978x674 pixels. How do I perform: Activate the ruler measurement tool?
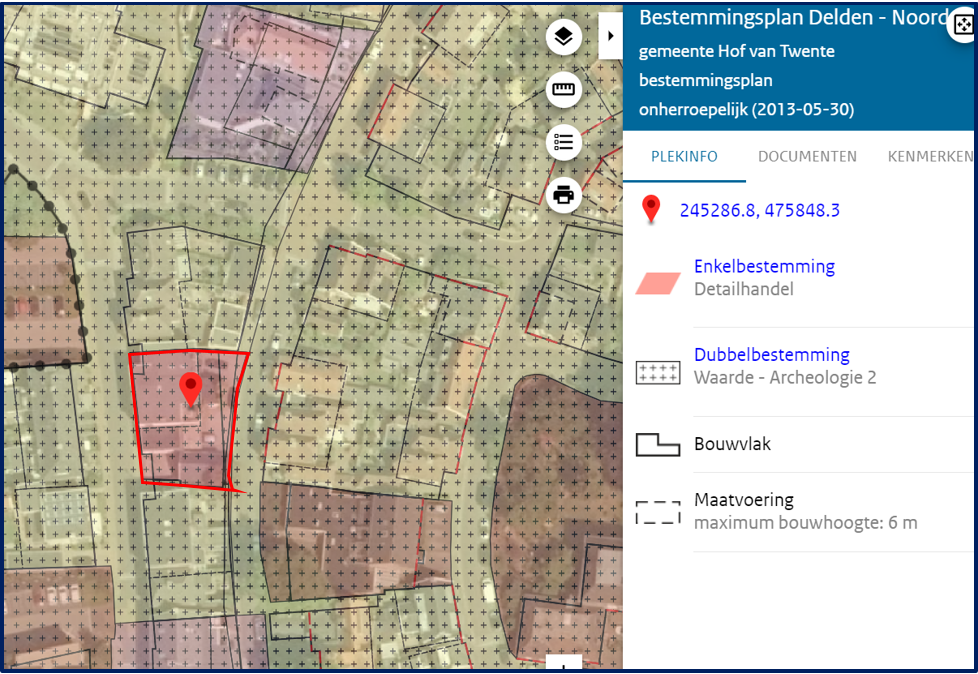(564, 90)
